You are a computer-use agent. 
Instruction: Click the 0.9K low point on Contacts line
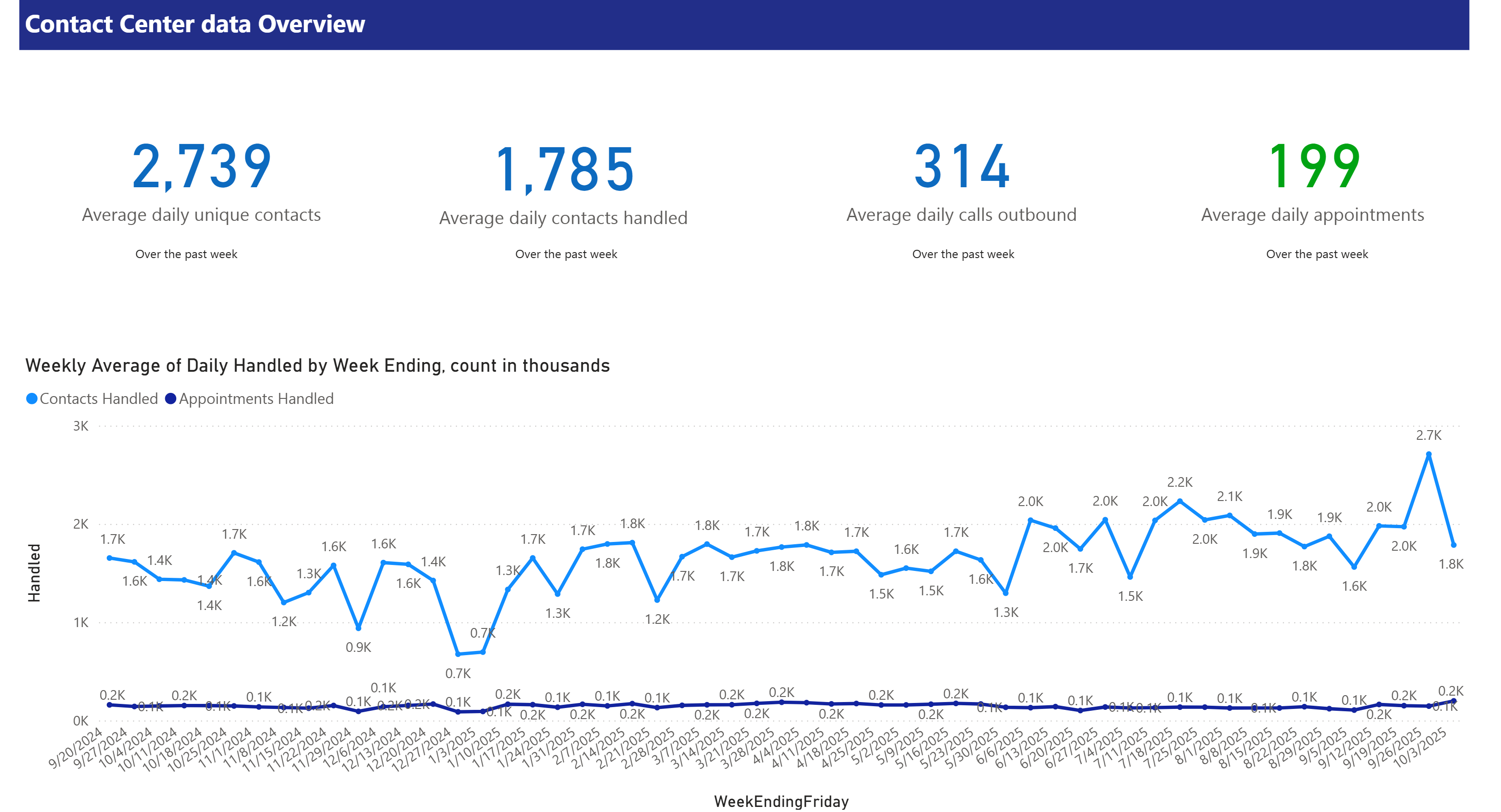358,628
